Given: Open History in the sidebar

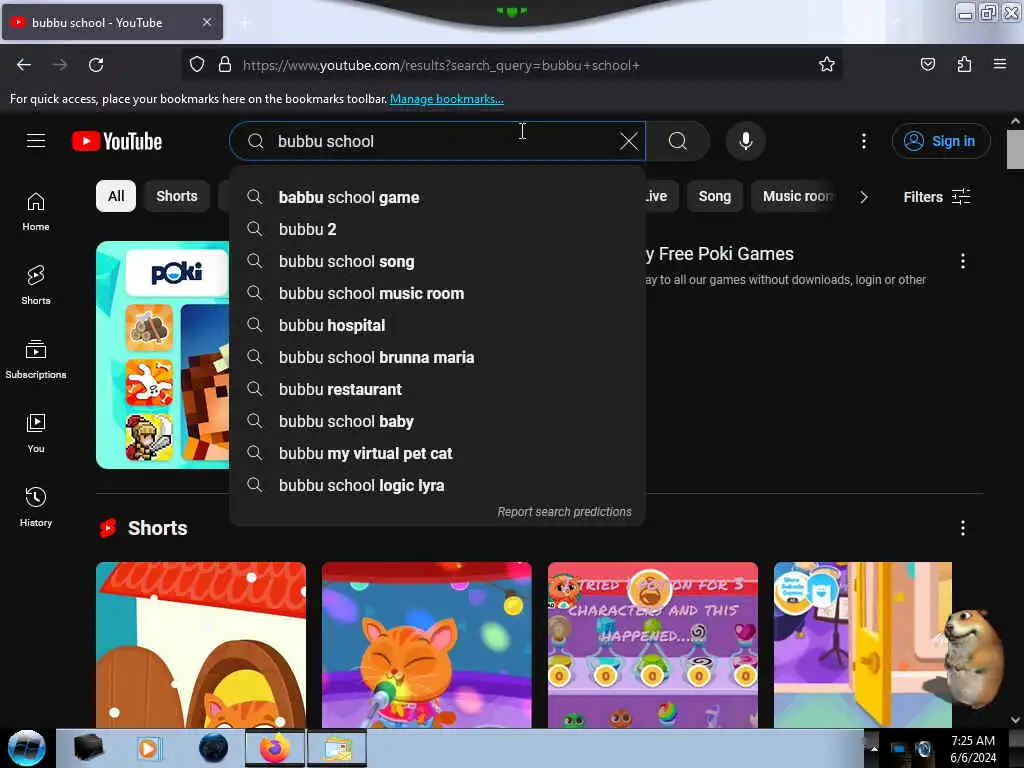Looking at the screenshot, I should pyautogui.click(x=36, y=507).
